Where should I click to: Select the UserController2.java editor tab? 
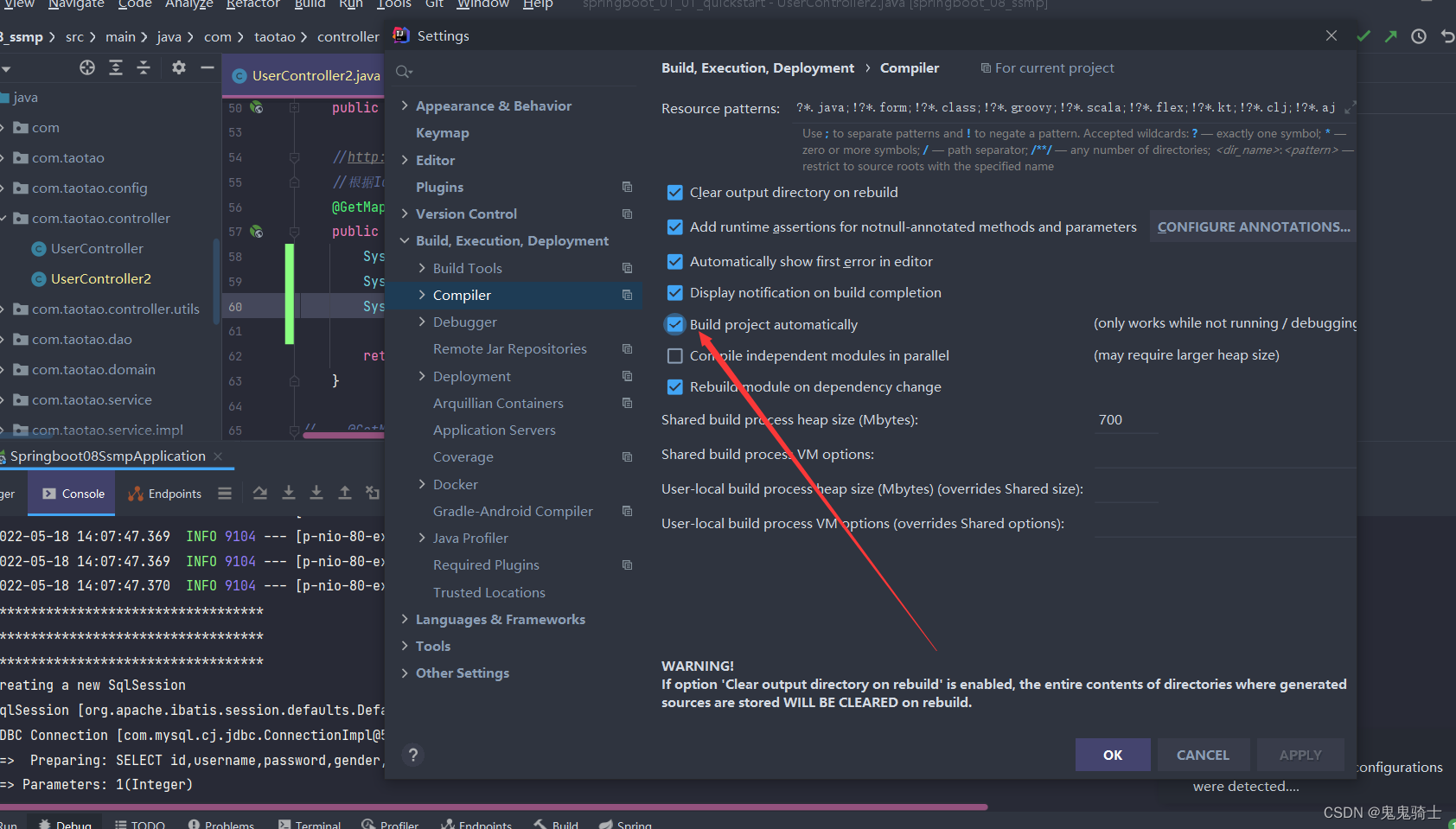[x=306, y=75]
